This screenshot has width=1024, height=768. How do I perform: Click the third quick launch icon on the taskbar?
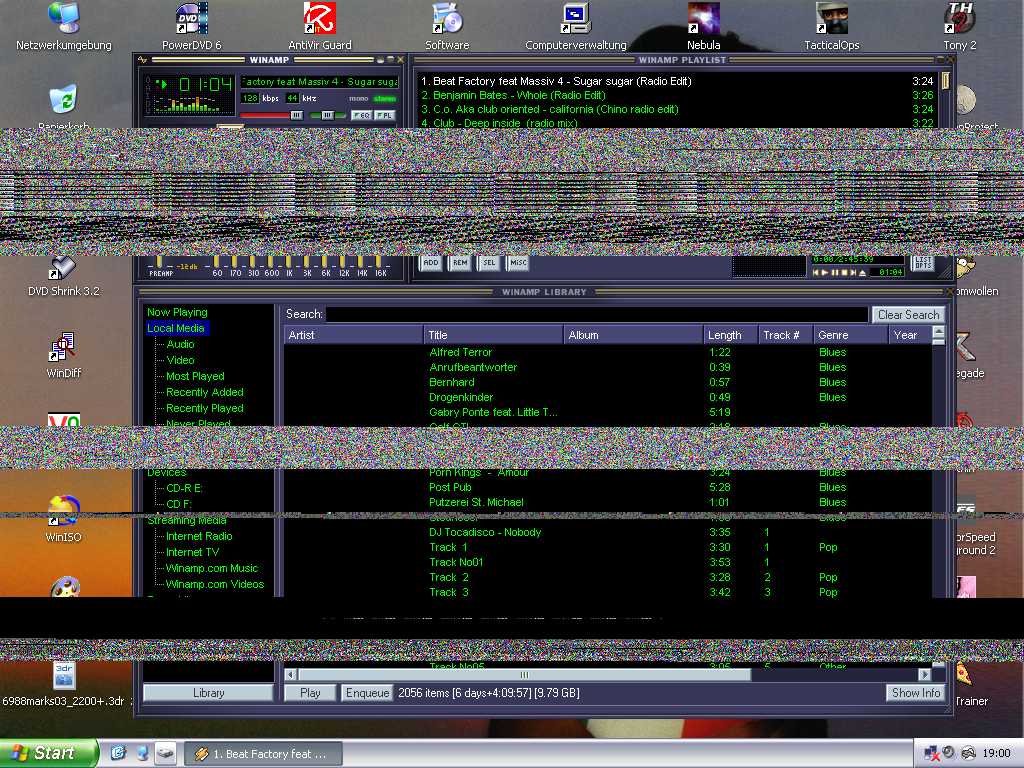click(x=166, y=753)
